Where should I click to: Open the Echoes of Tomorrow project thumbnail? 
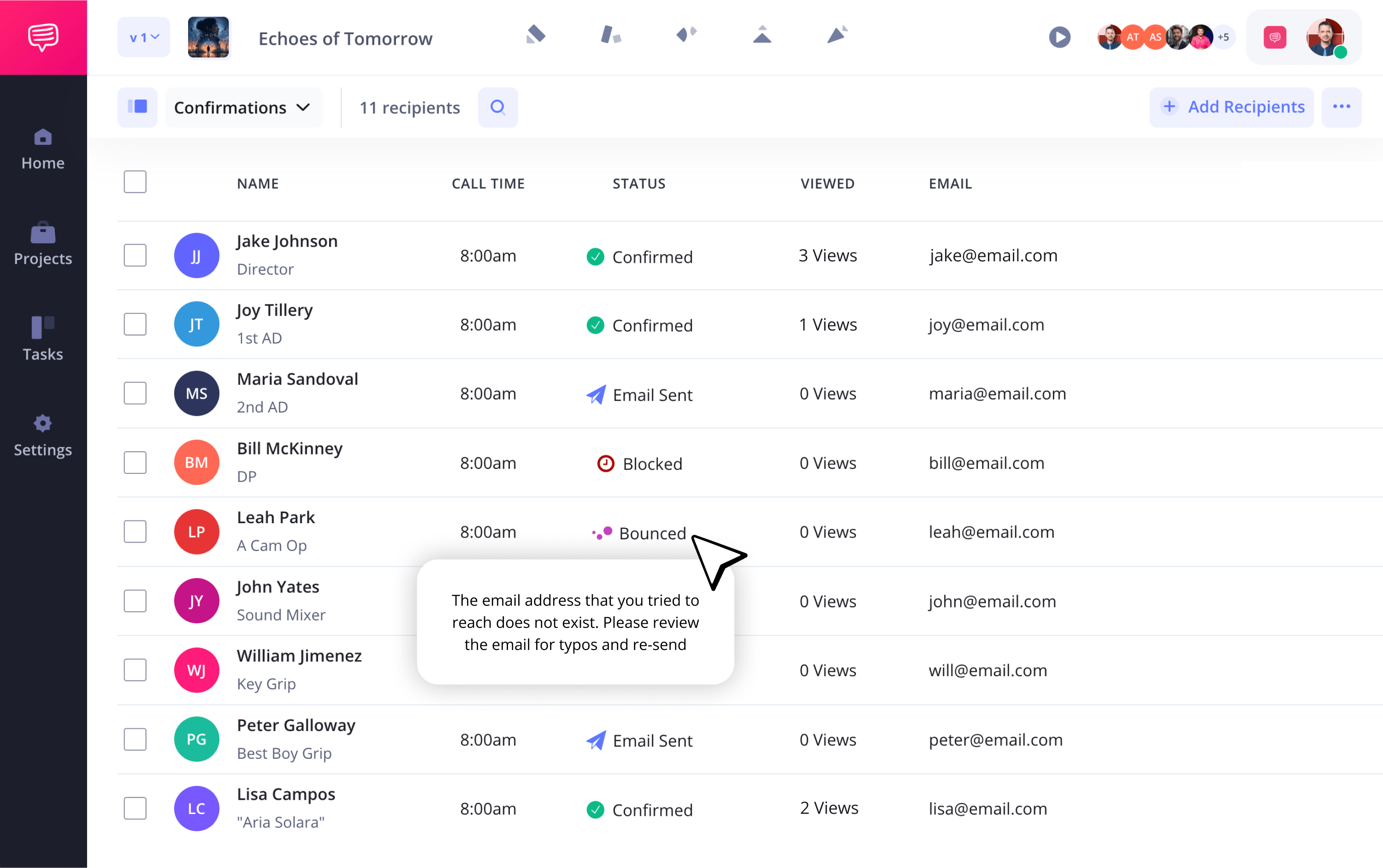point(208,37)
